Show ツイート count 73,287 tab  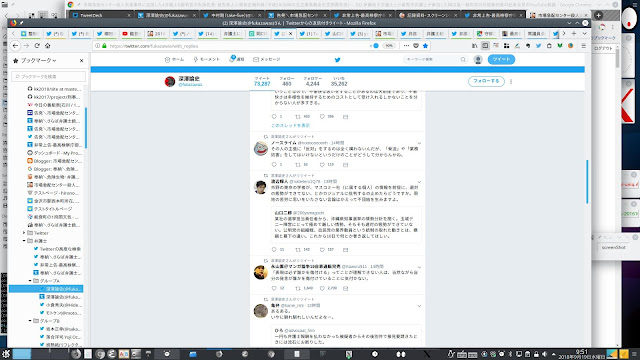(262, 81)
